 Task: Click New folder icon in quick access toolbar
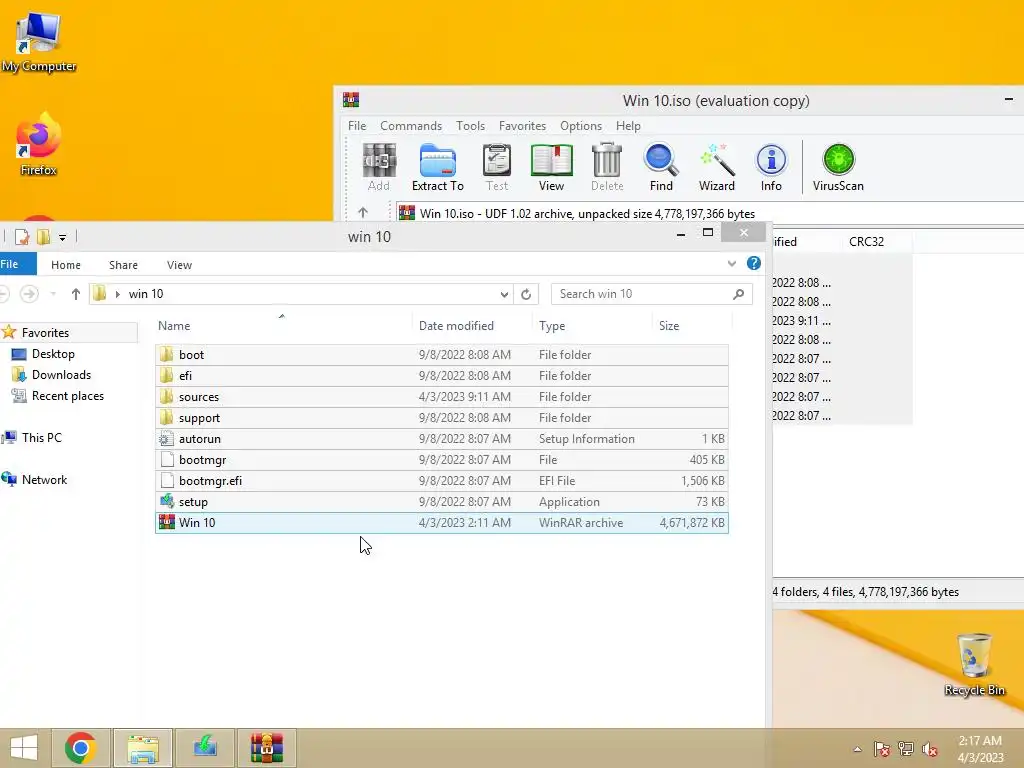click(x=43, y=237)
